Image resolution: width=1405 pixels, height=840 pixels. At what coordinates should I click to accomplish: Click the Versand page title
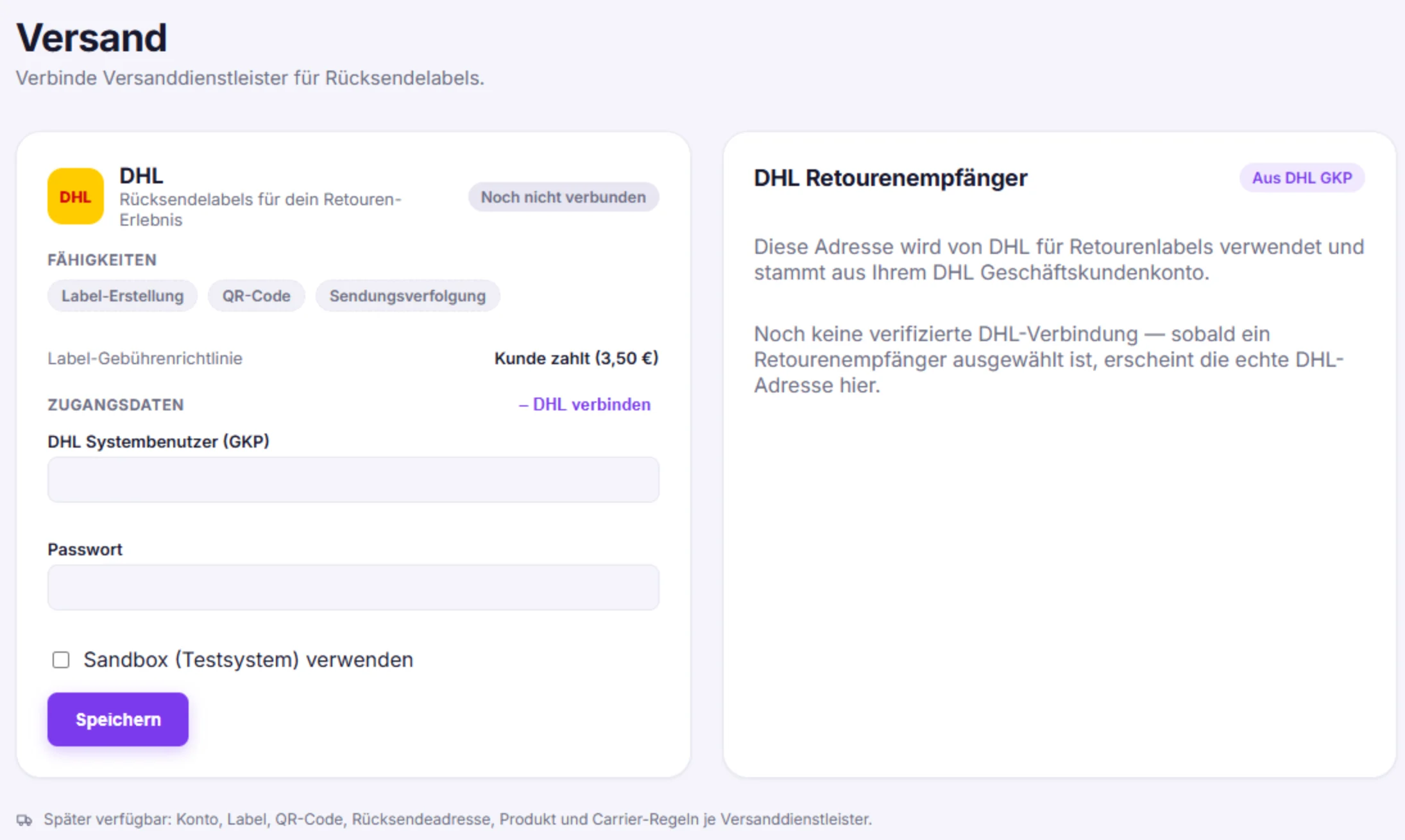click(x=92, y=37)
